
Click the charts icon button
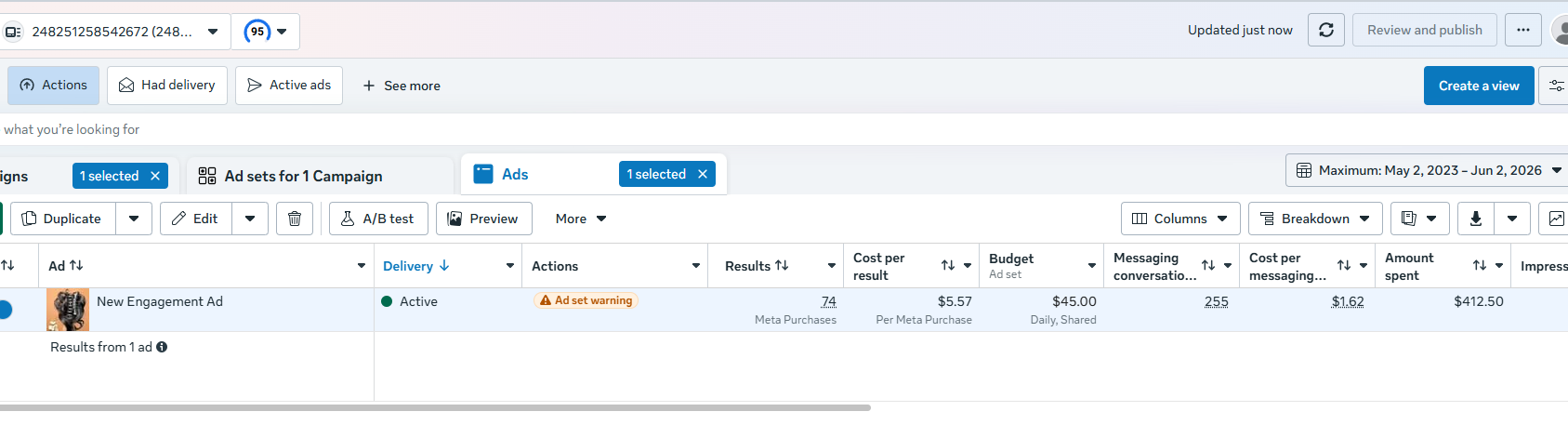[x=1554, y=219]
